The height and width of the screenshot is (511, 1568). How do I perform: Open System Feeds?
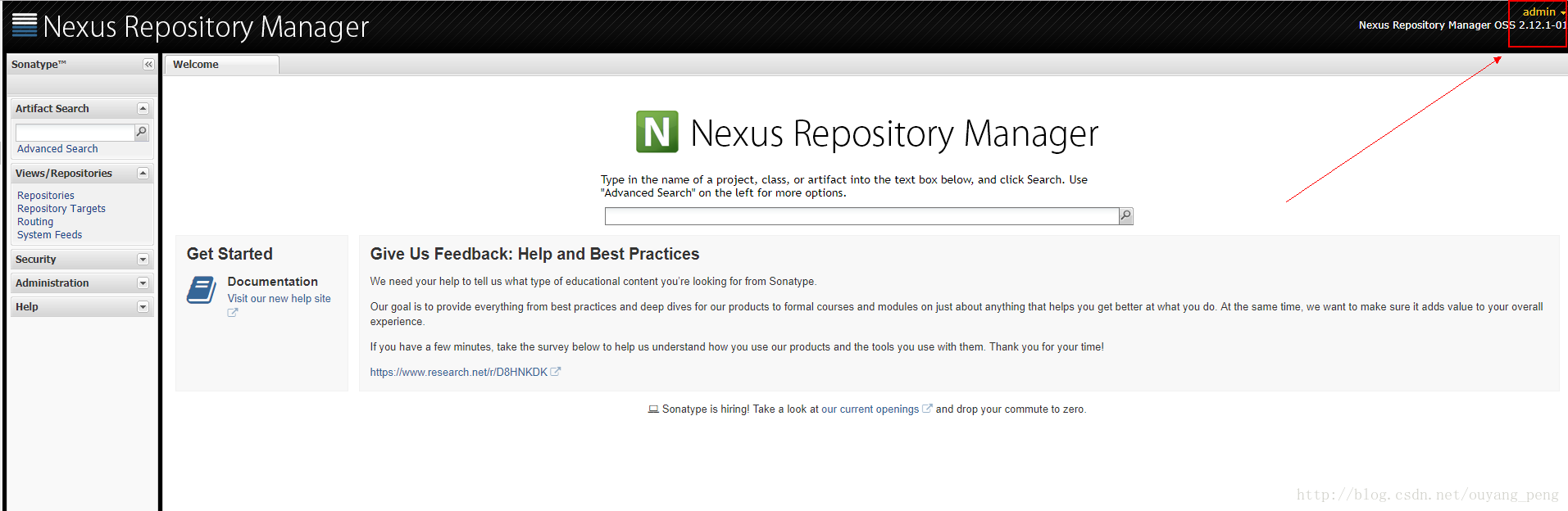[x=50, y=235]
